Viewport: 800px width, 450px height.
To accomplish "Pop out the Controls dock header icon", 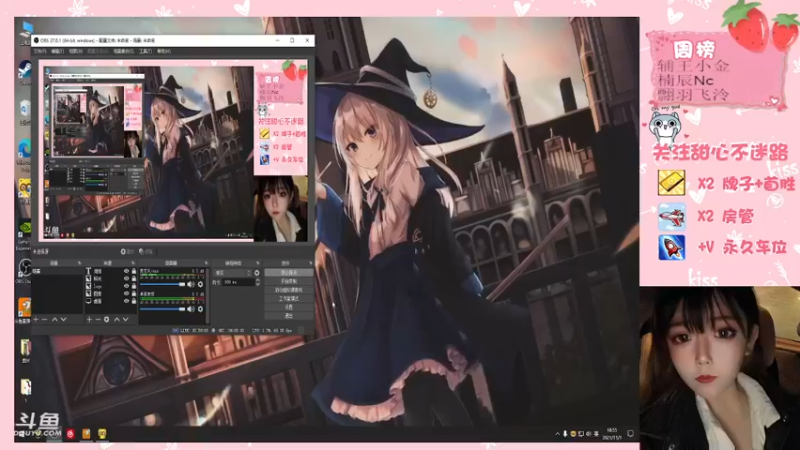I will coord(310,263).
